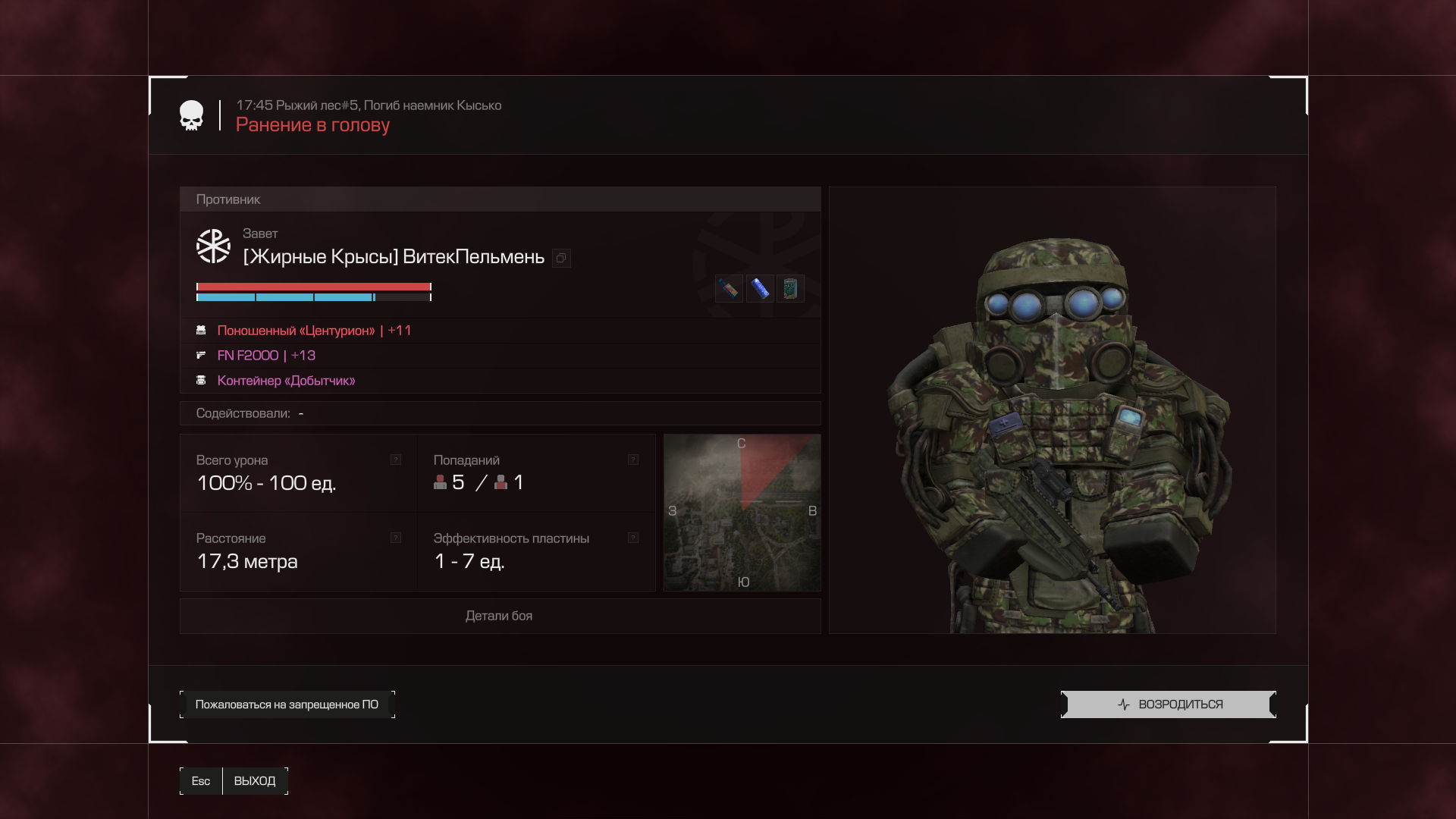Open help icon for Всего урона
This screenshot has width=1456, height=819.
coord(396,460)
